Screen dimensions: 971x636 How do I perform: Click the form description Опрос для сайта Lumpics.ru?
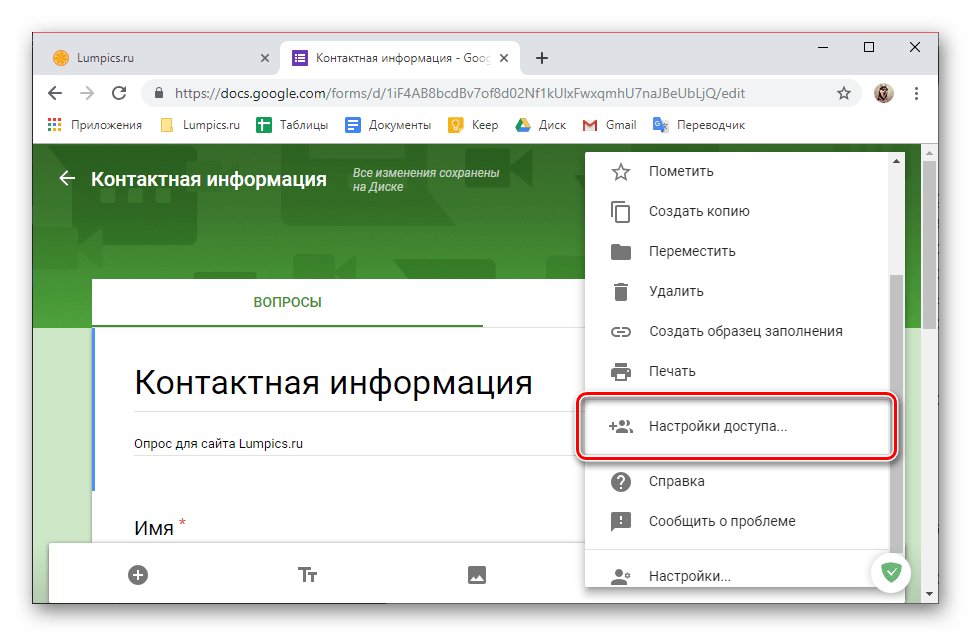(x=219, y=443)
